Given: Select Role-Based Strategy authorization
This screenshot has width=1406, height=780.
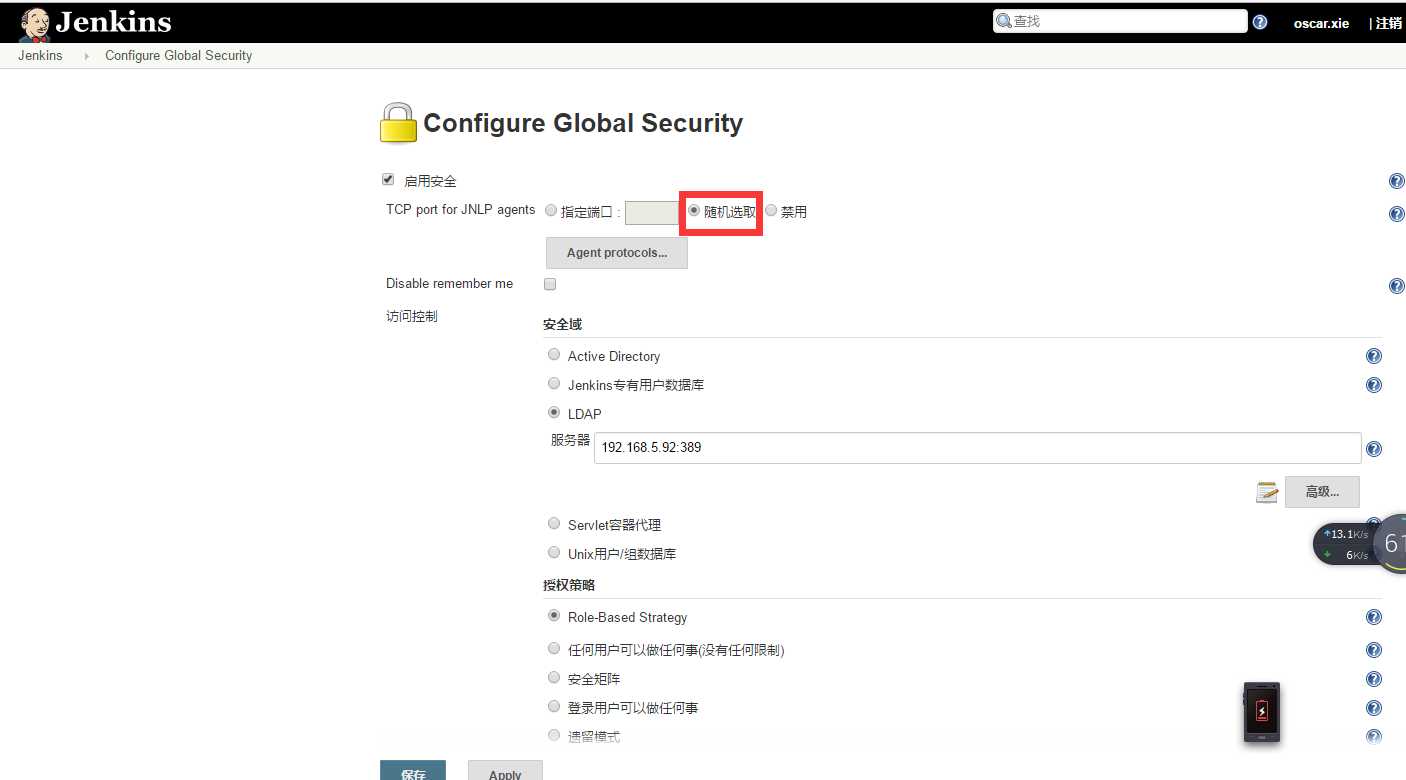Looking at the screenshot, I should click(554, 616).
